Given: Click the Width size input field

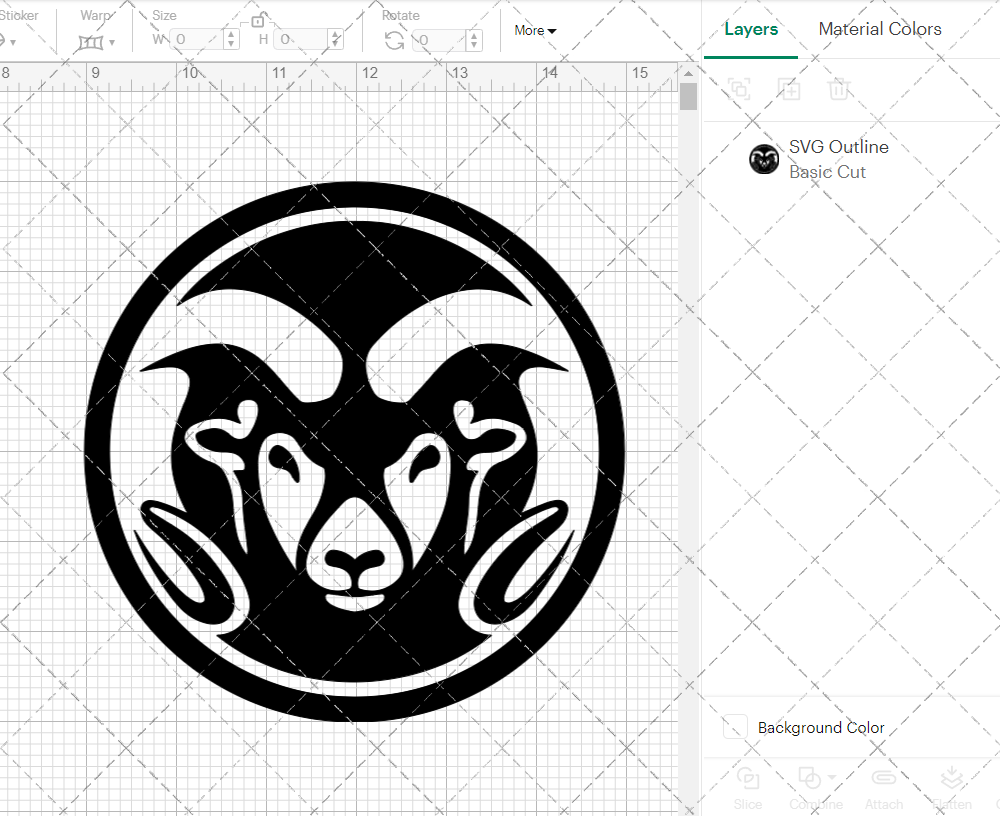Looking at the screenshot, I should pos(198,40).
